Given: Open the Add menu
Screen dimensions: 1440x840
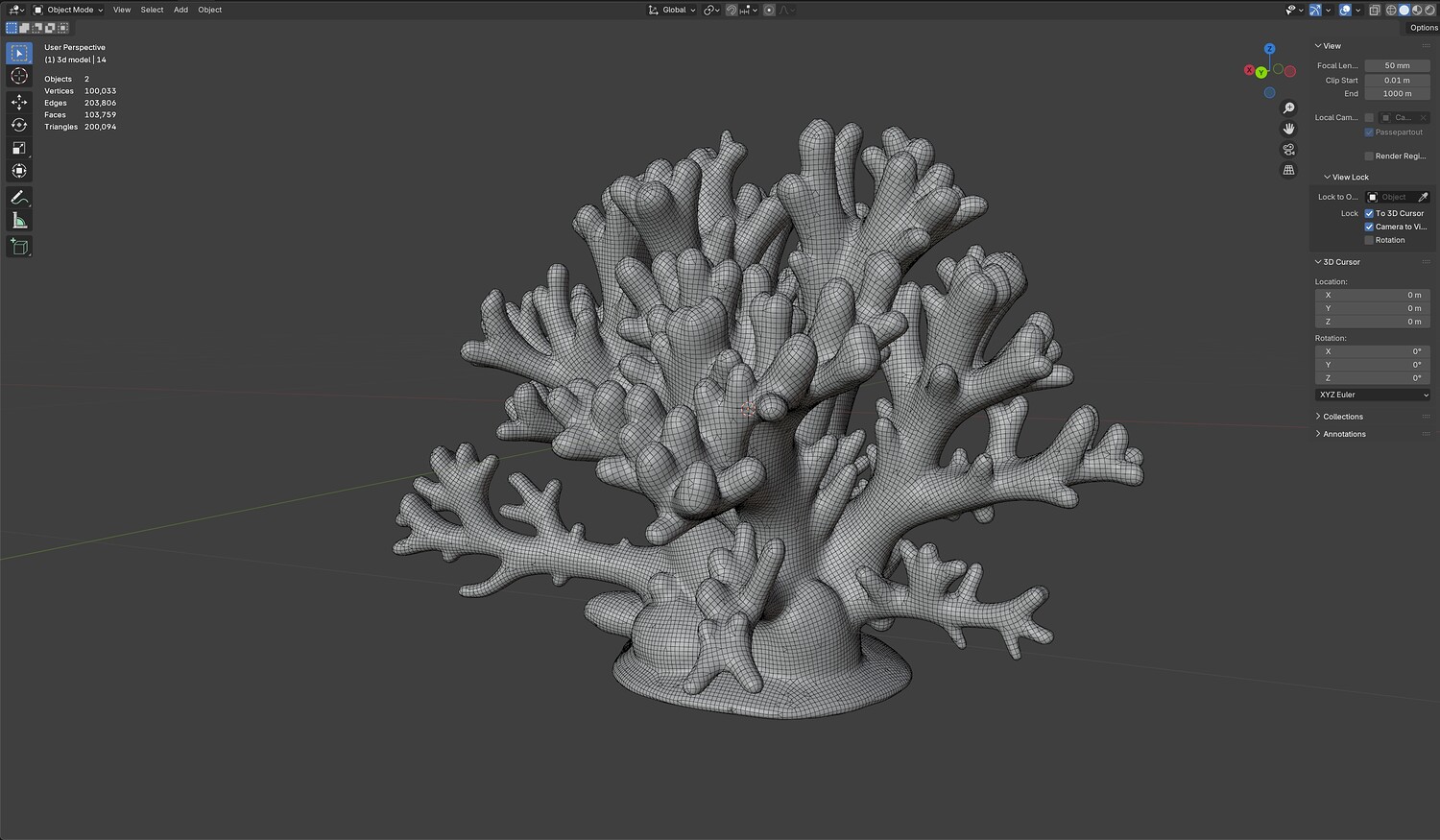Looking at the screenshot, I should pyautogui.click(x=180, y=10).
